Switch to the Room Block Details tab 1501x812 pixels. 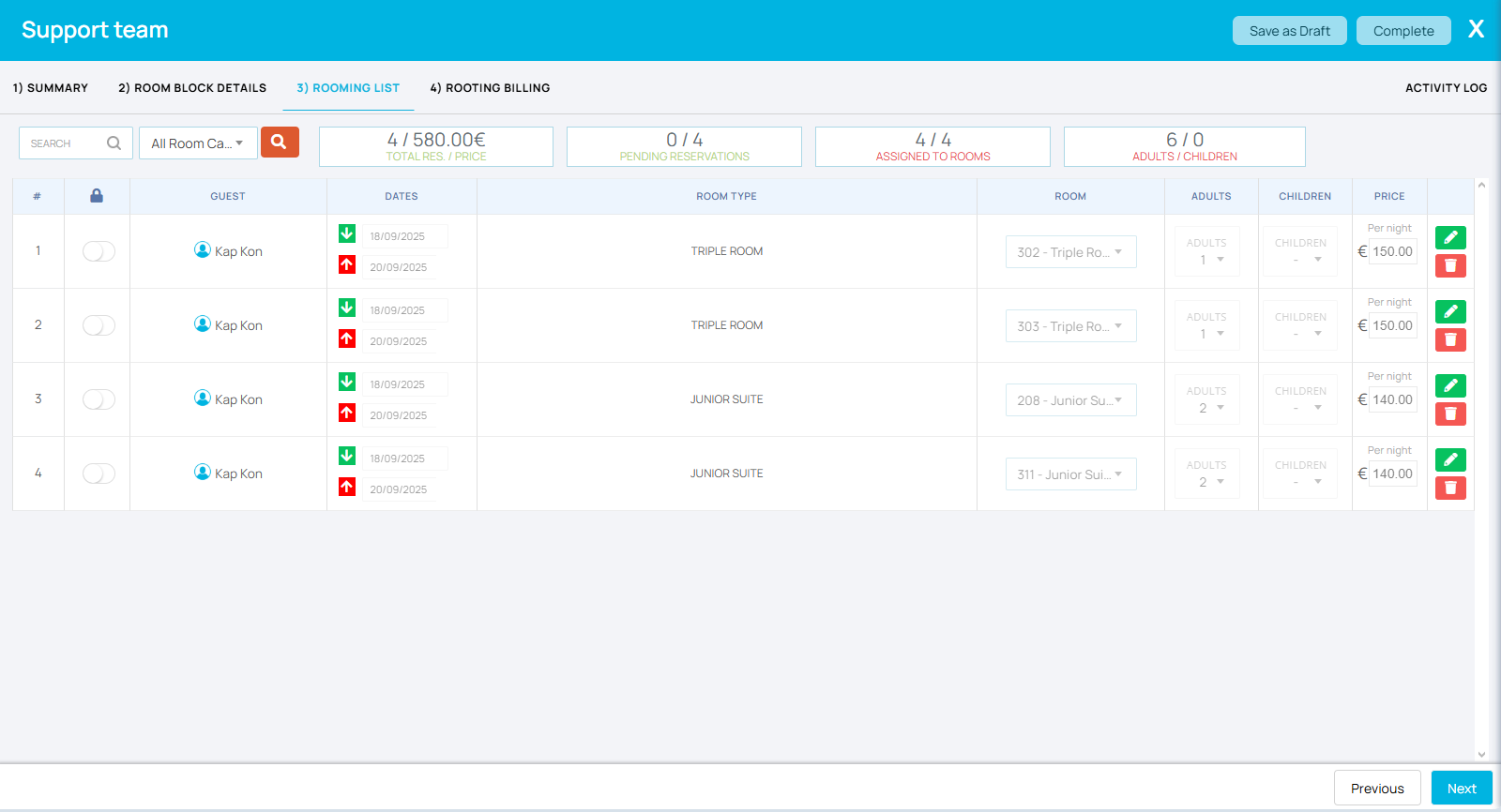tap(192, 88)
